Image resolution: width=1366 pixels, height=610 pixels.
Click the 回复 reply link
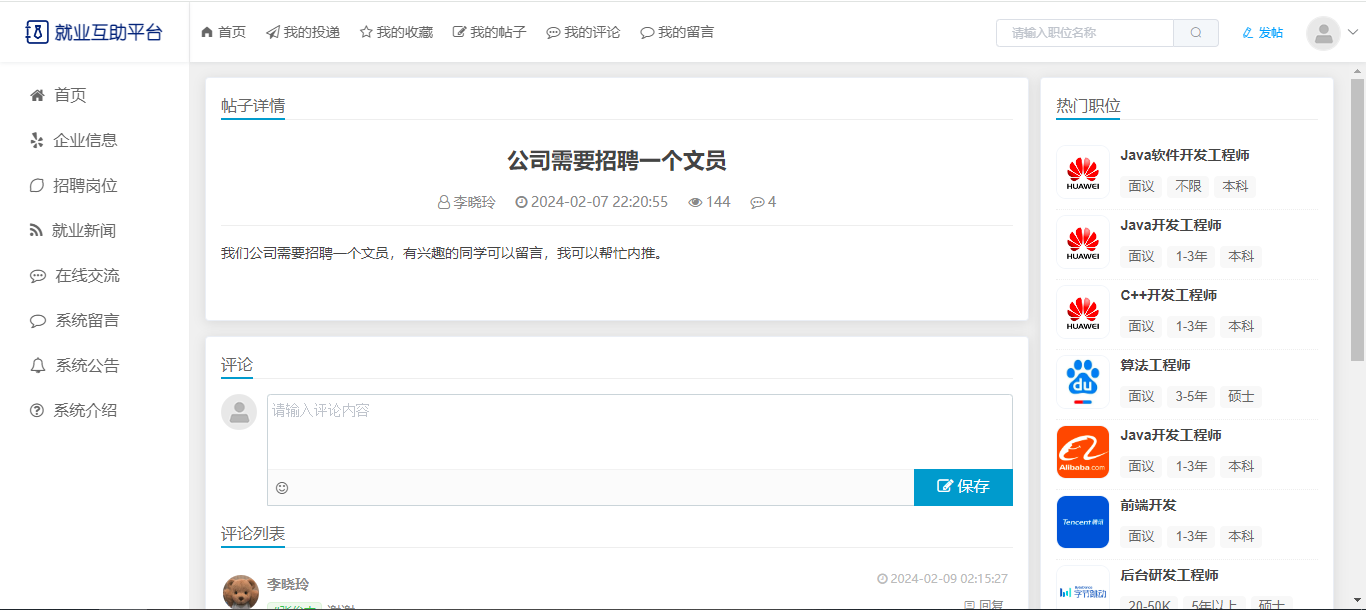pos(985,604)
